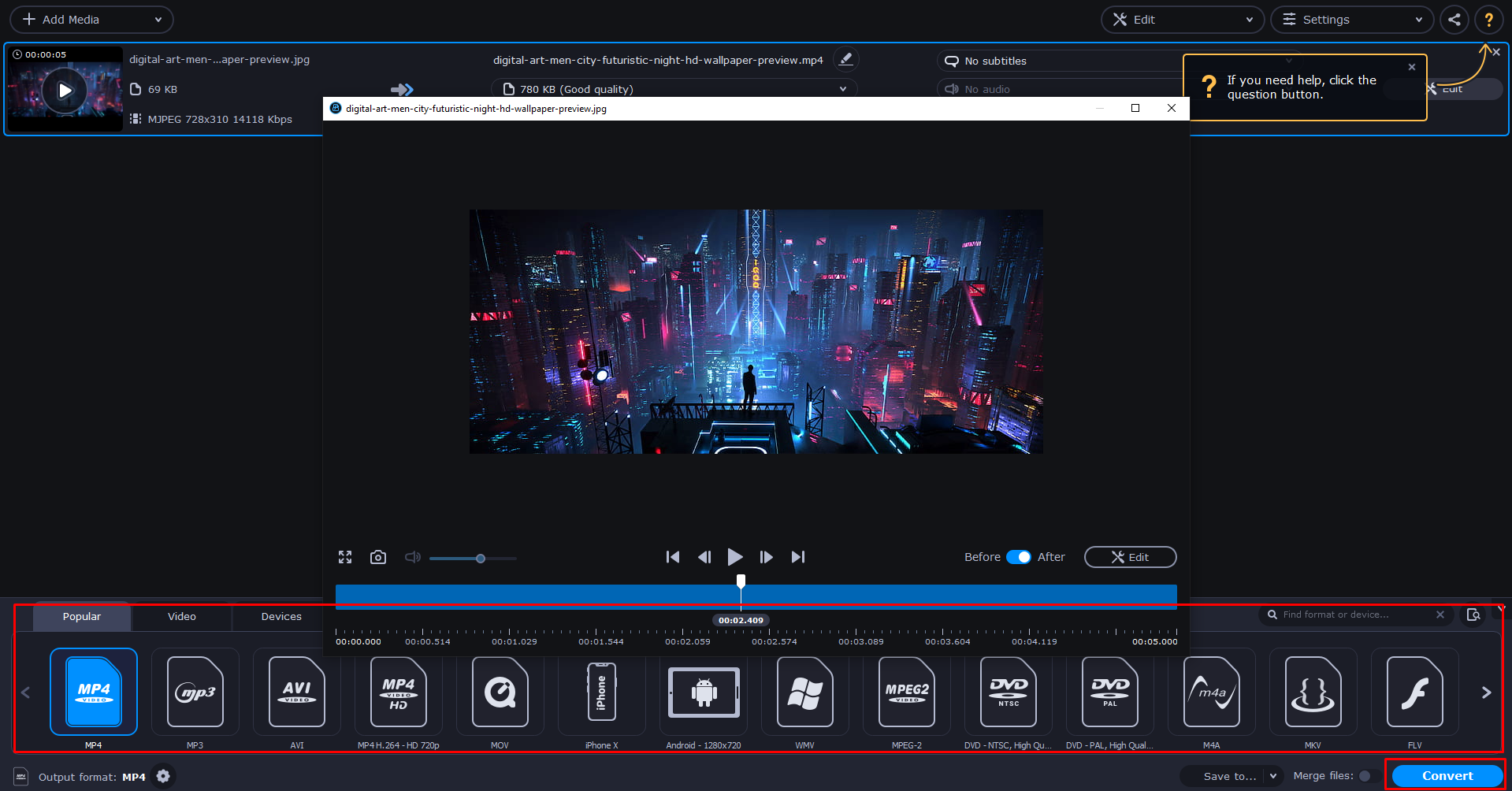Open the Devices tab

click(281, 617)
